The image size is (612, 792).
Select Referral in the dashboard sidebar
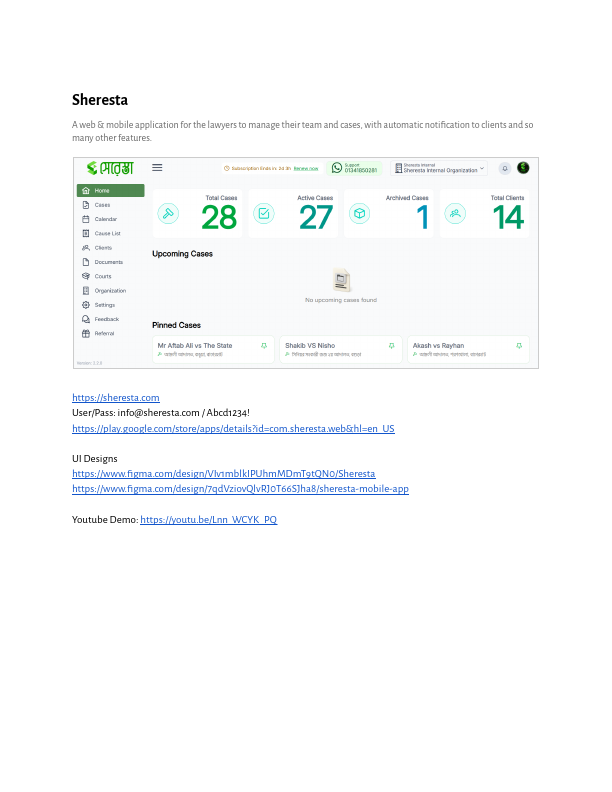click(111, 333)
